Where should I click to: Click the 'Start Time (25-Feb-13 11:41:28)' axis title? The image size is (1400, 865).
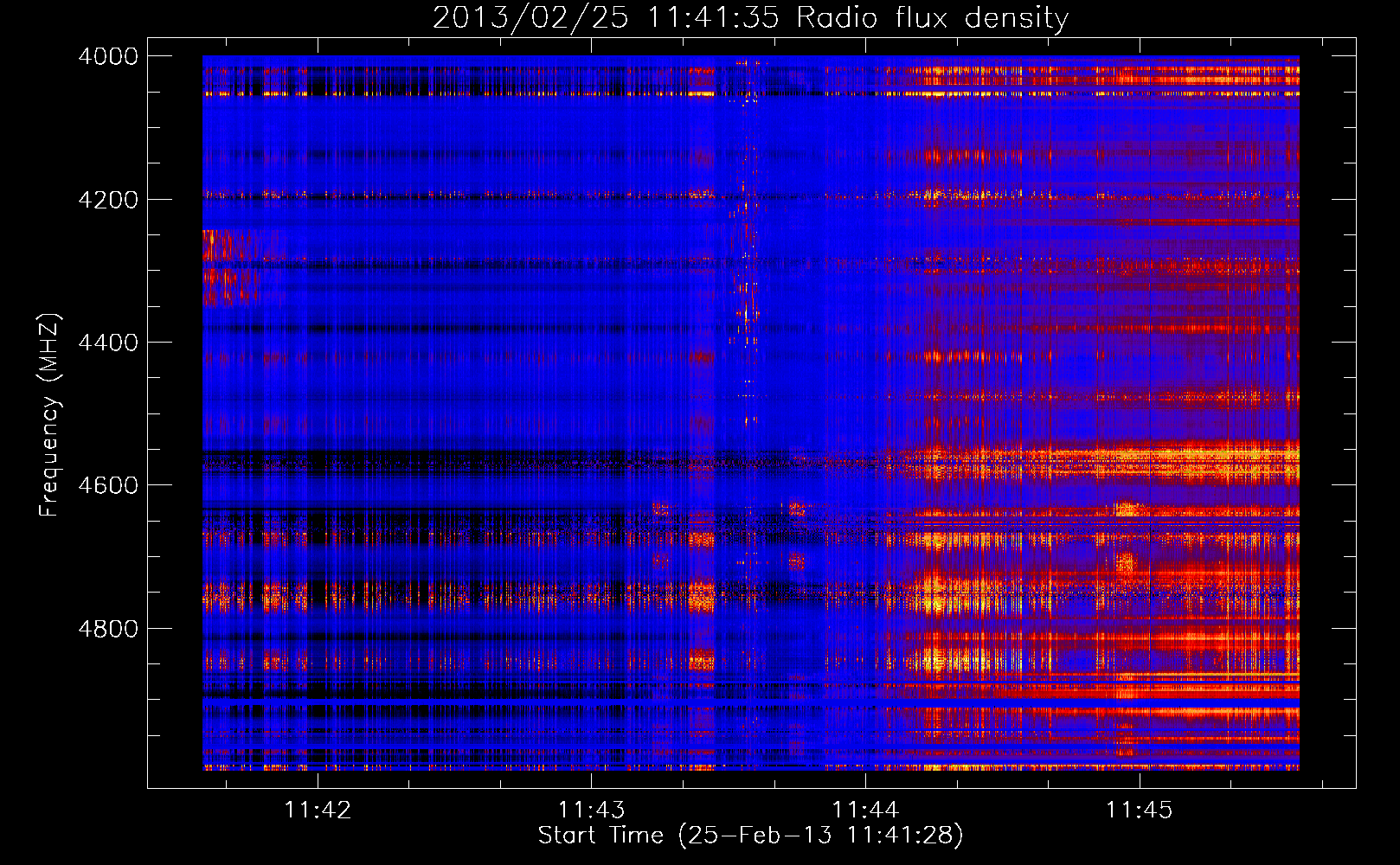750,836
